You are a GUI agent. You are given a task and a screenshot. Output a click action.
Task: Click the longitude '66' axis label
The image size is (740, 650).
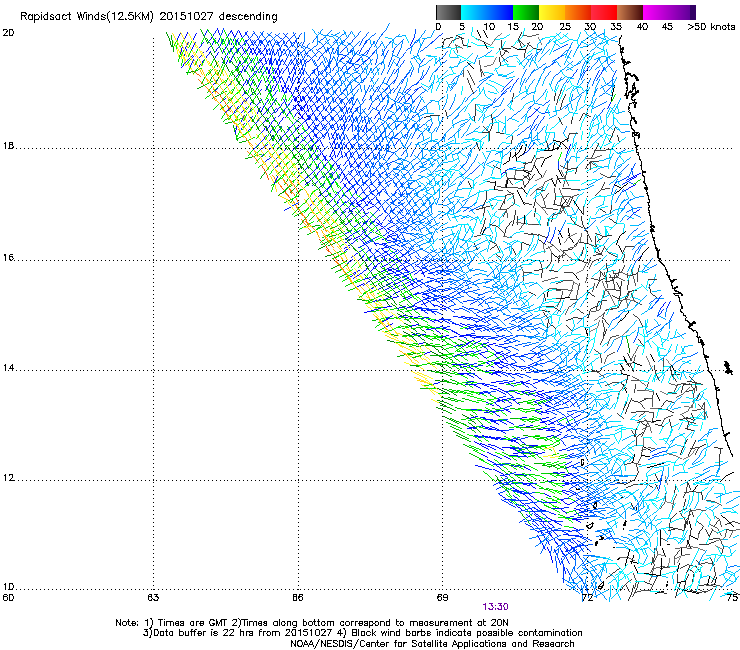click(x=298, y=598)
